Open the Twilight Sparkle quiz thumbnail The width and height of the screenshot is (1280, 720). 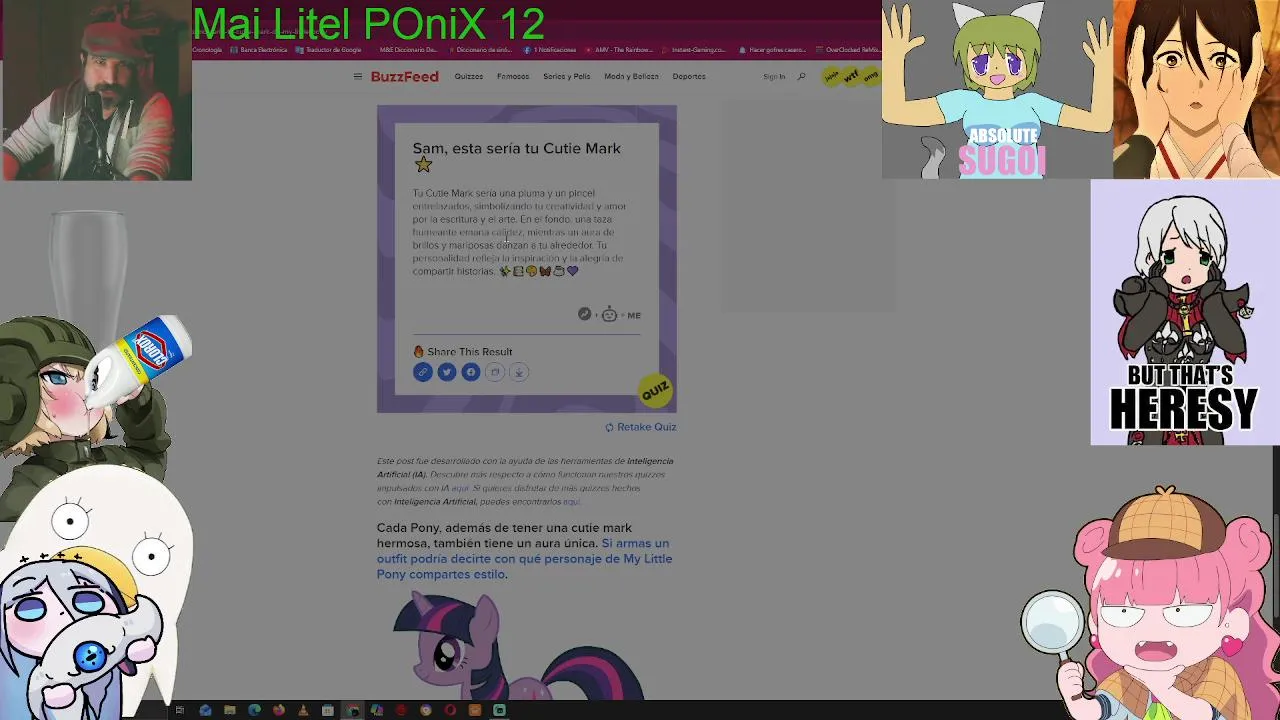pyautogui.click(x=518, y=646)
